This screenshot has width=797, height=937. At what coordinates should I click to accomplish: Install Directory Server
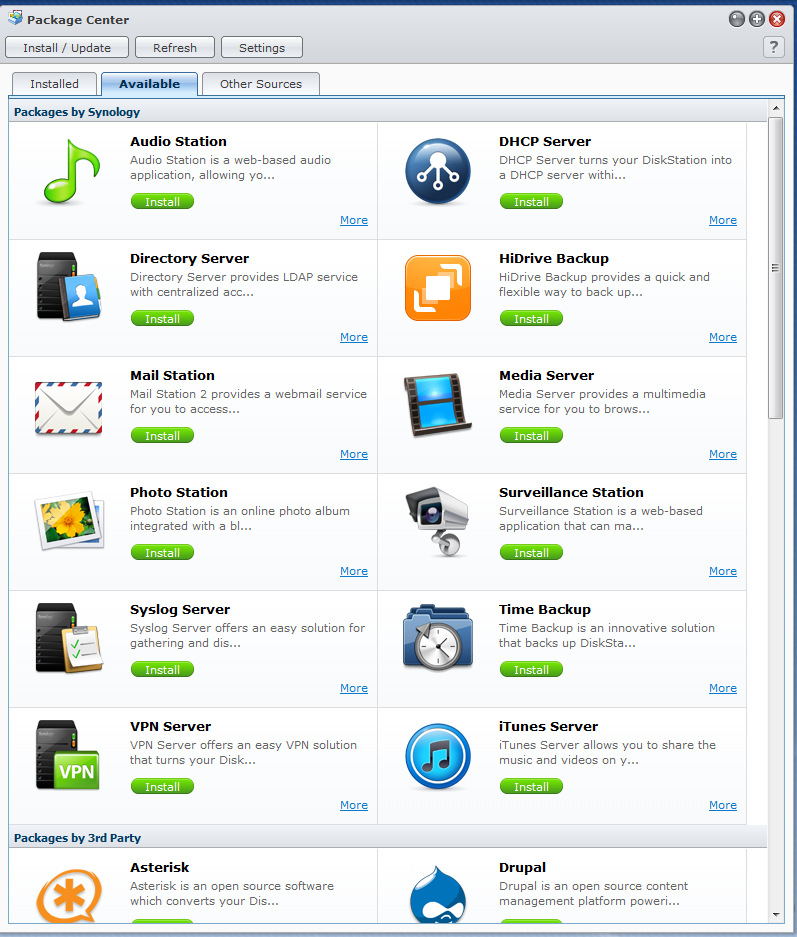click(x=163, y=319)
